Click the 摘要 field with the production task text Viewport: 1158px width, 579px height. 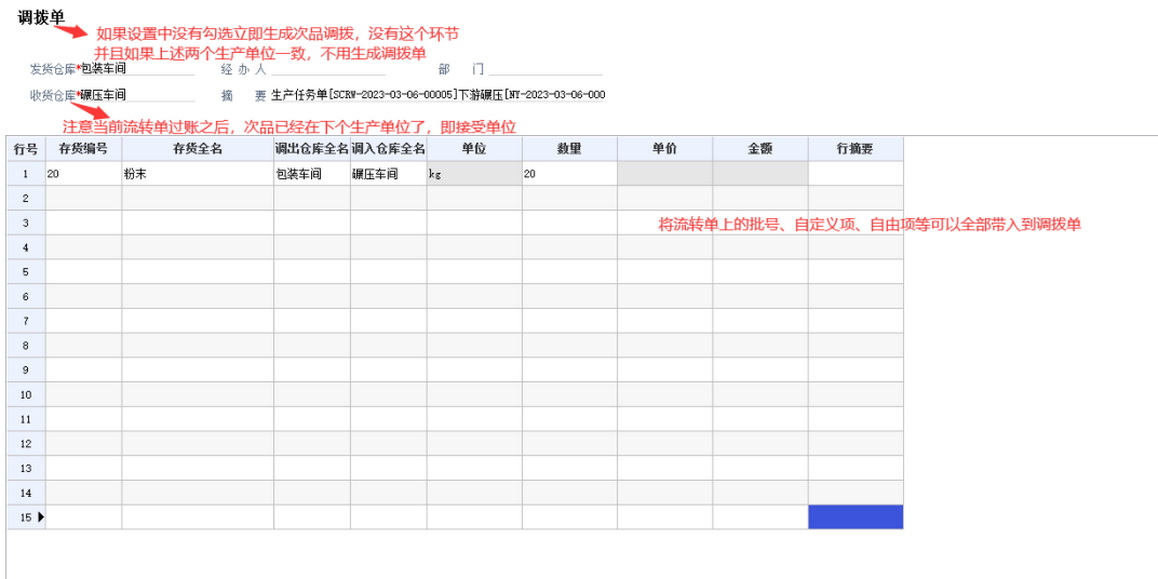(438, 95)
